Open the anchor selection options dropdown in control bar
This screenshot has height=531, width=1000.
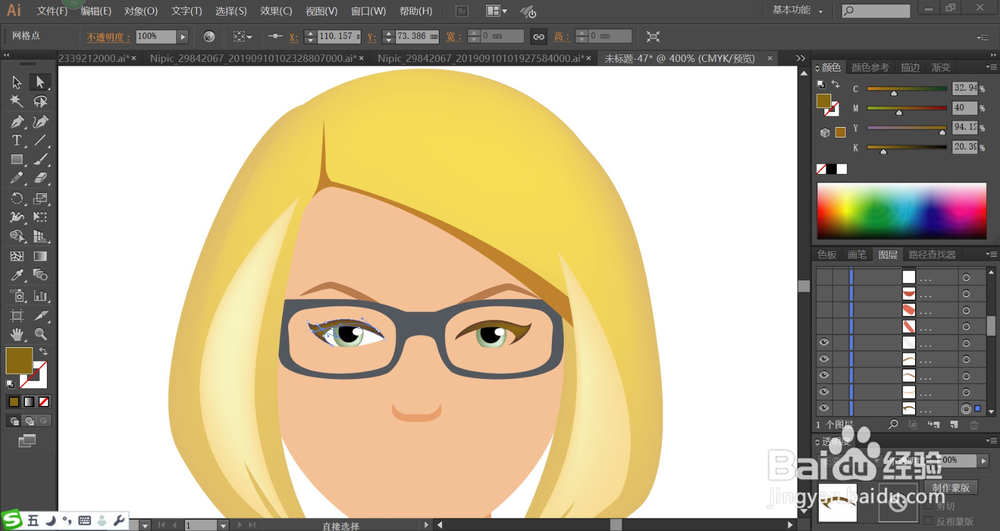[x=242, y=37]
